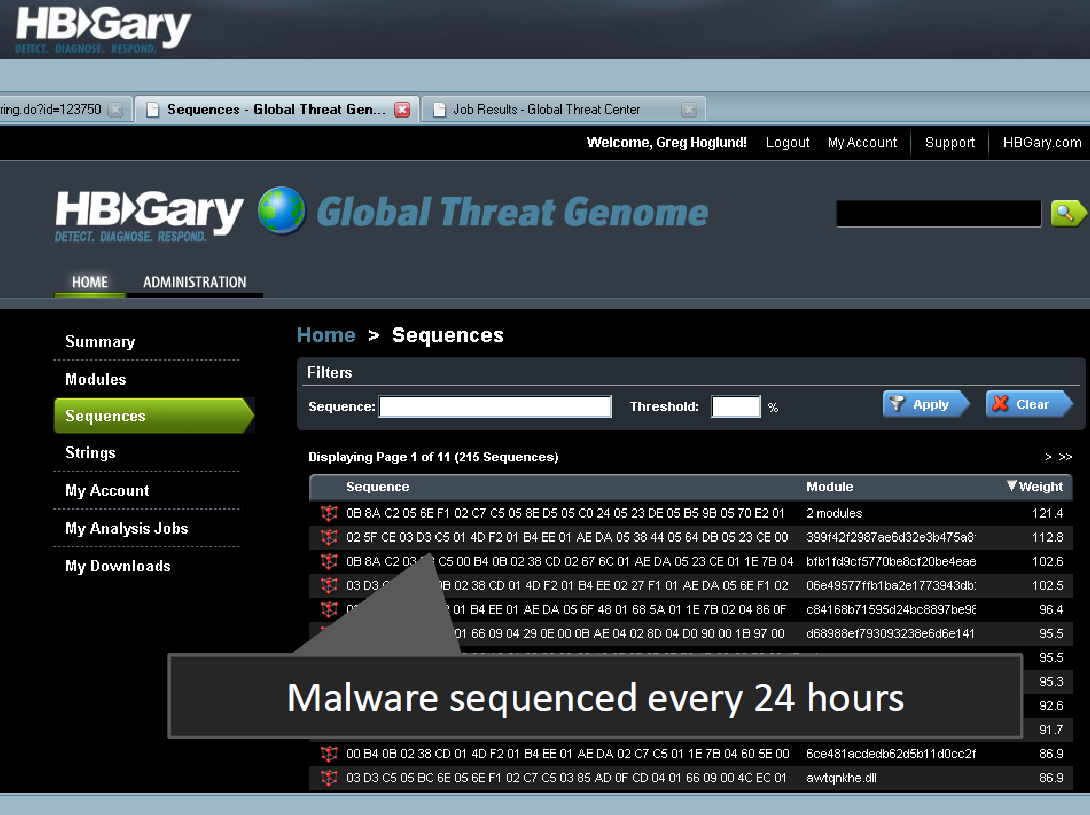The width and height of the screenshot is (1090, 815).
Task: Click malware icon on 6ce481acdedb row
Action: pos(330,754)
